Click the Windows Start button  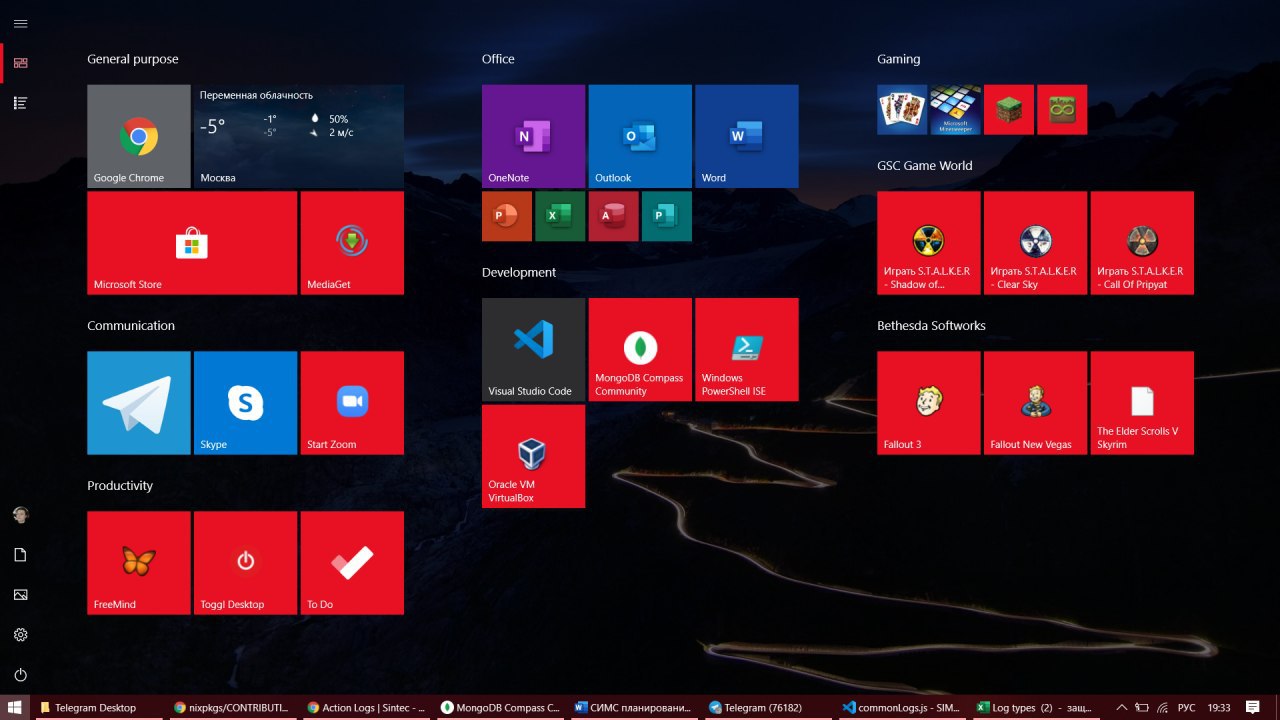click(x=15, y=707)
